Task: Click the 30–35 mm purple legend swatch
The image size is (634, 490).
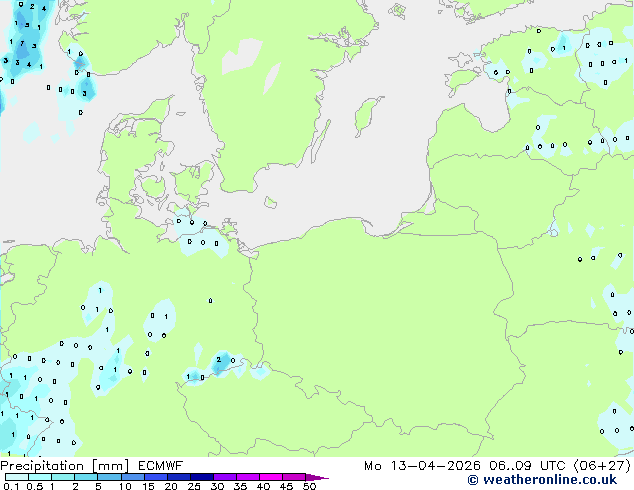Action: [x=224, y=477]
